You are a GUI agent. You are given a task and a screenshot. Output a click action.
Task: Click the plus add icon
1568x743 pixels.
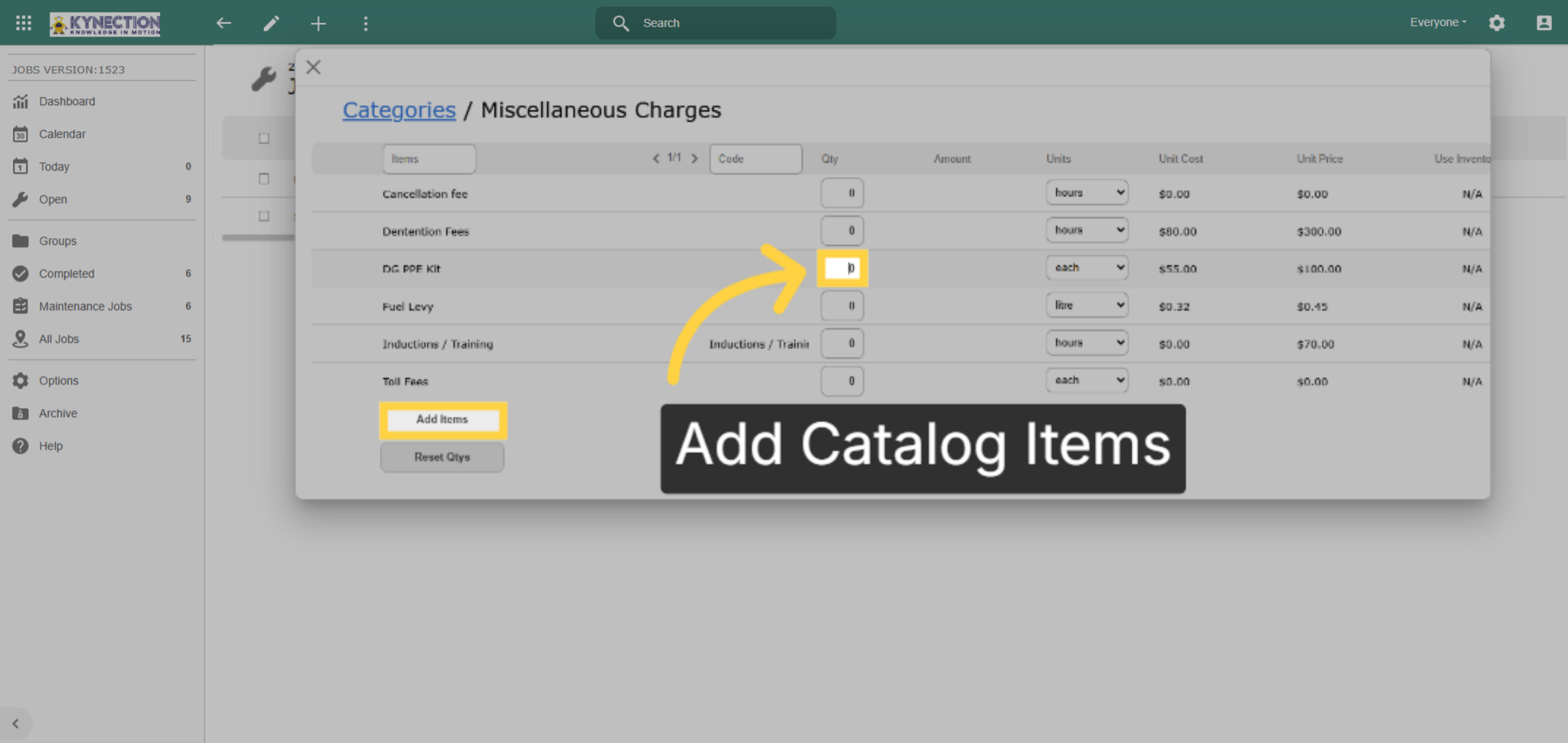point(318,24)
